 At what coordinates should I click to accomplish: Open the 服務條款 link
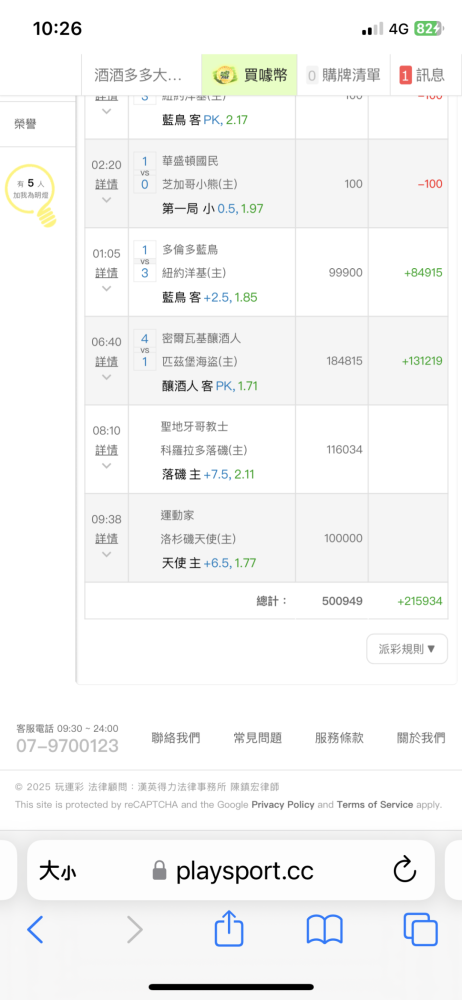point(339,738)
